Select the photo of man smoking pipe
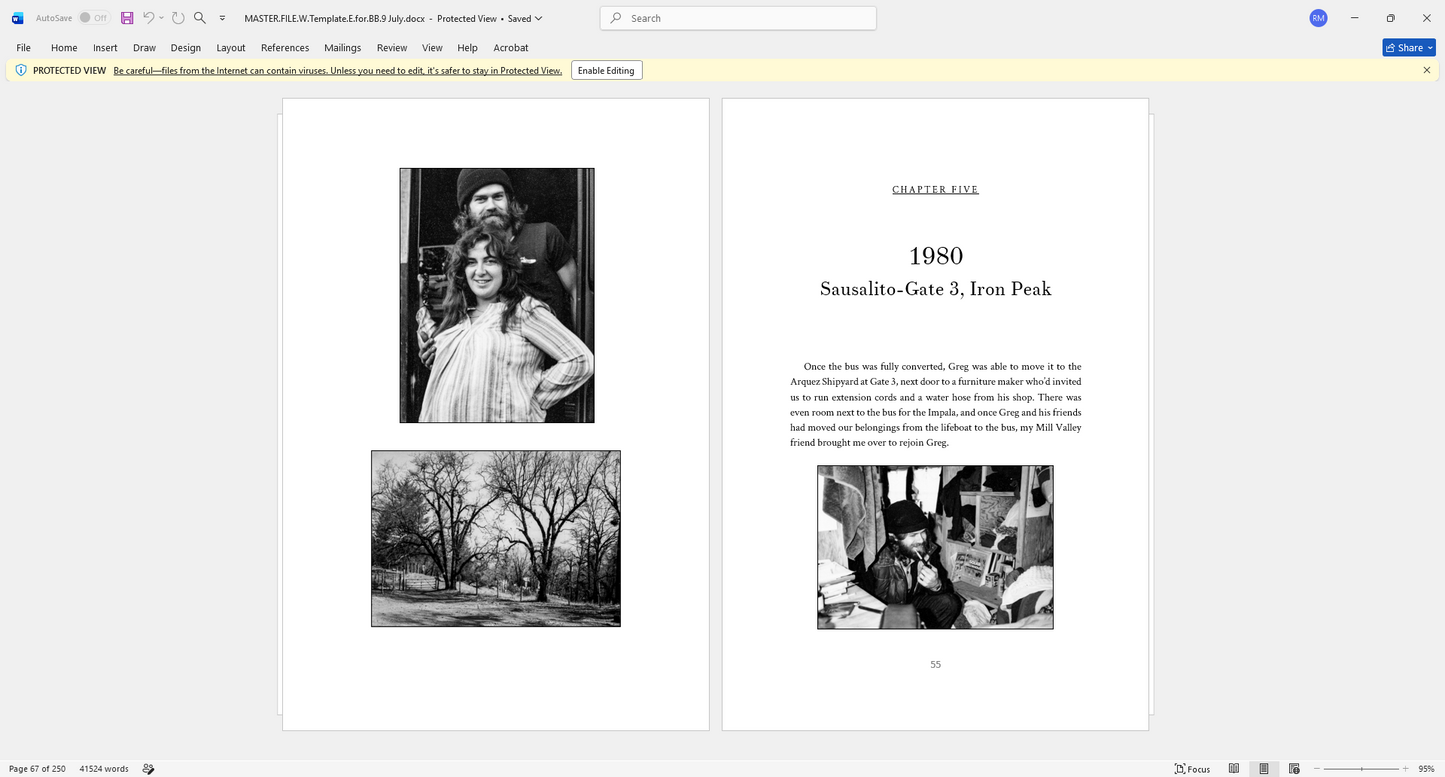 (935, 547)
